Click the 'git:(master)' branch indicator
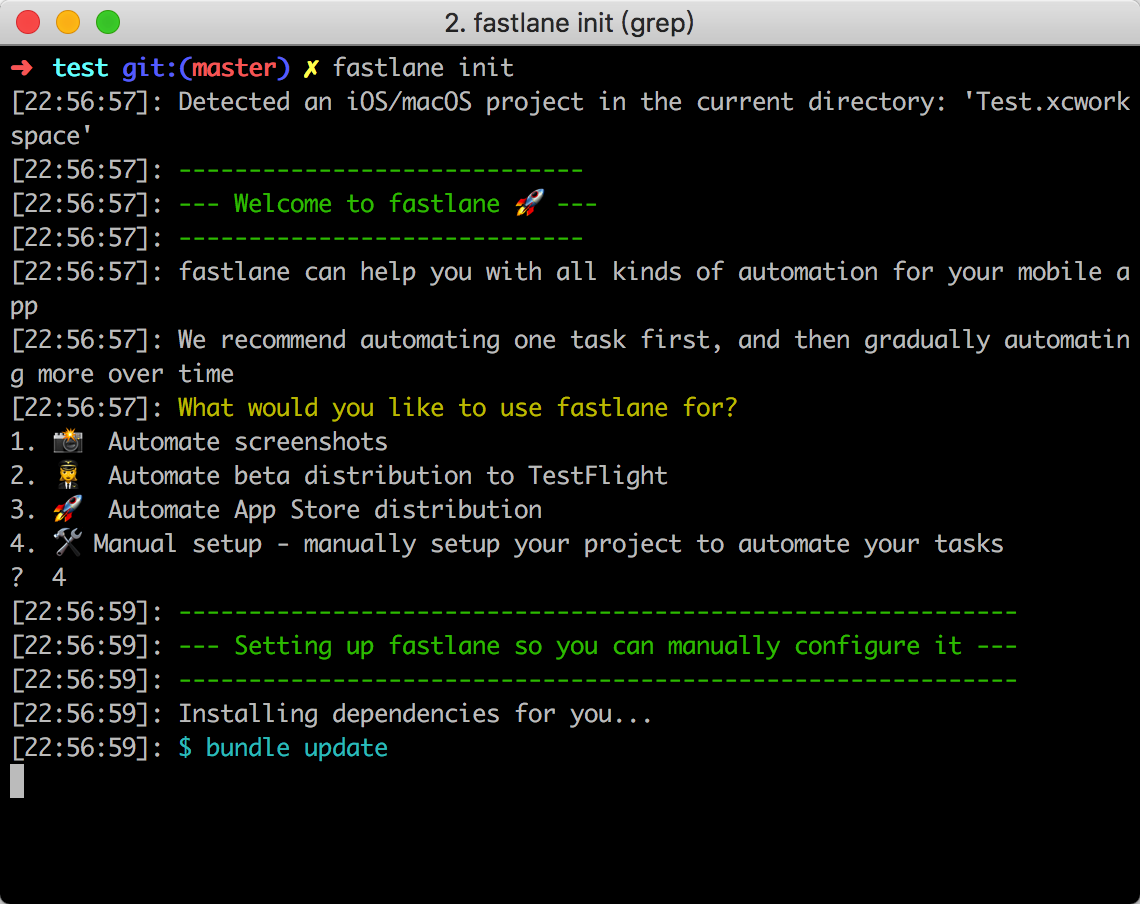Screen dimensions: 1140x904 206,68
